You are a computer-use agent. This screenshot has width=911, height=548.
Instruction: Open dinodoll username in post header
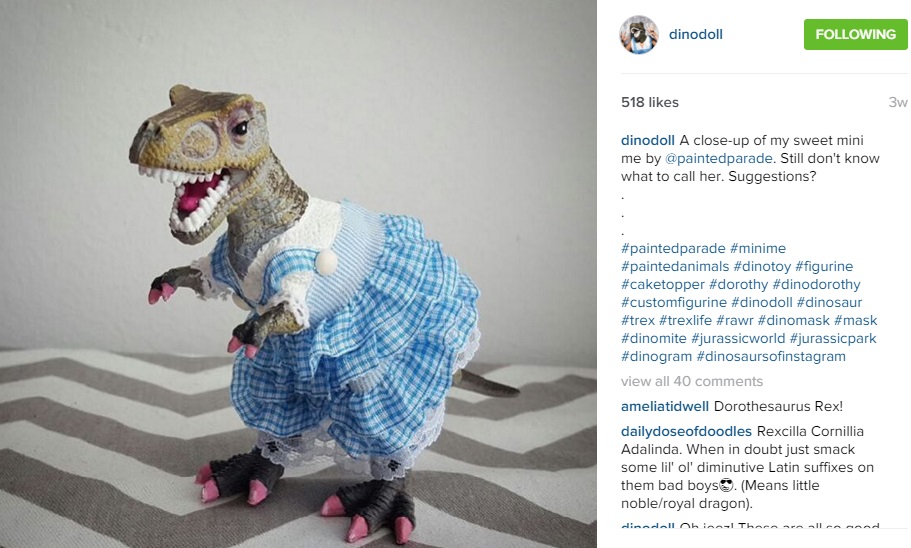(x=695, y=34)
